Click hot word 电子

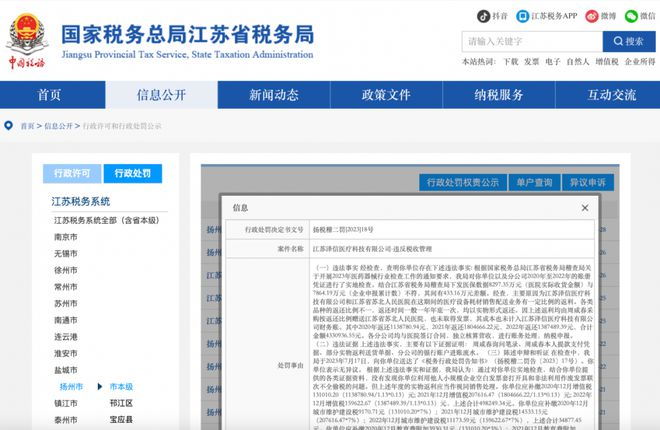(x=553, y=62)
